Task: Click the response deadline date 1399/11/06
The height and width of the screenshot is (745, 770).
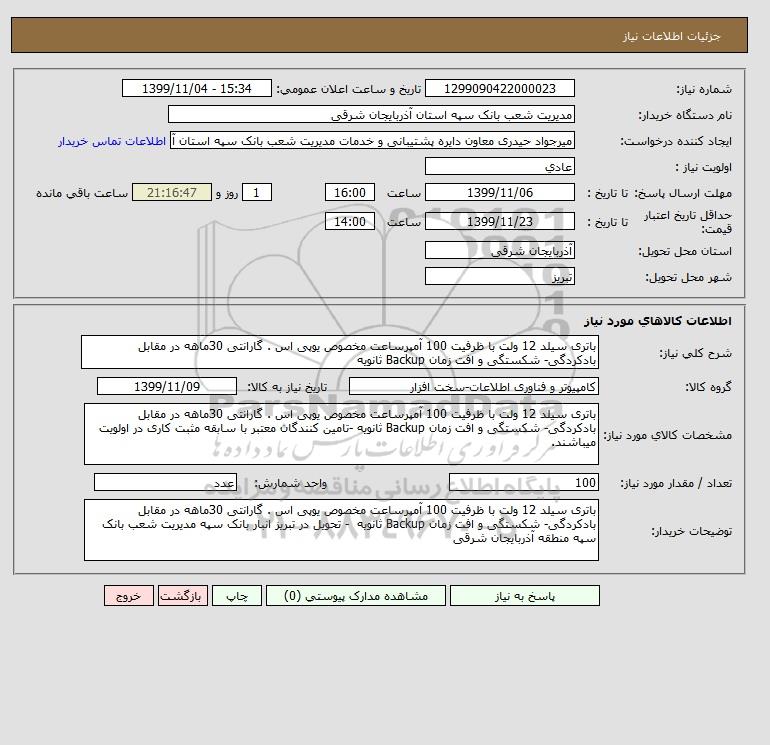Action: [x=499, y=193]
